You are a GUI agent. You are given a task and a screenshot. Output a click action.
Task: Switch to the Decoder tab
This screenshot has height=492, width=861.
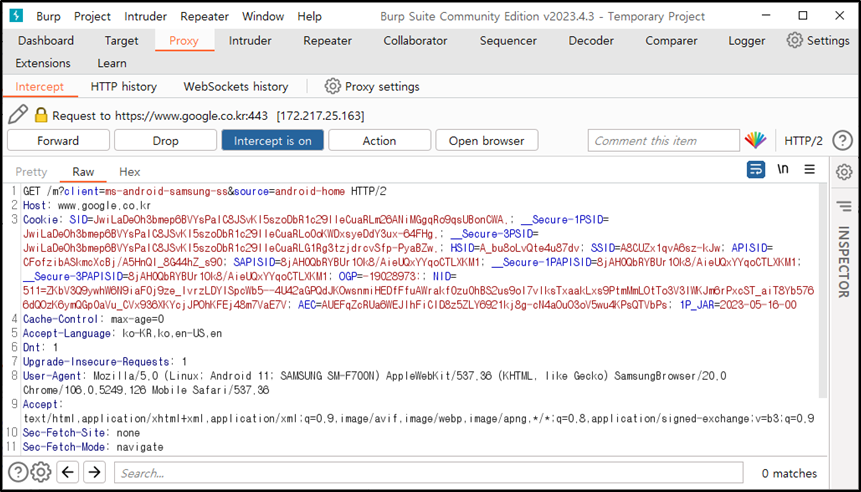coord(591,41)
